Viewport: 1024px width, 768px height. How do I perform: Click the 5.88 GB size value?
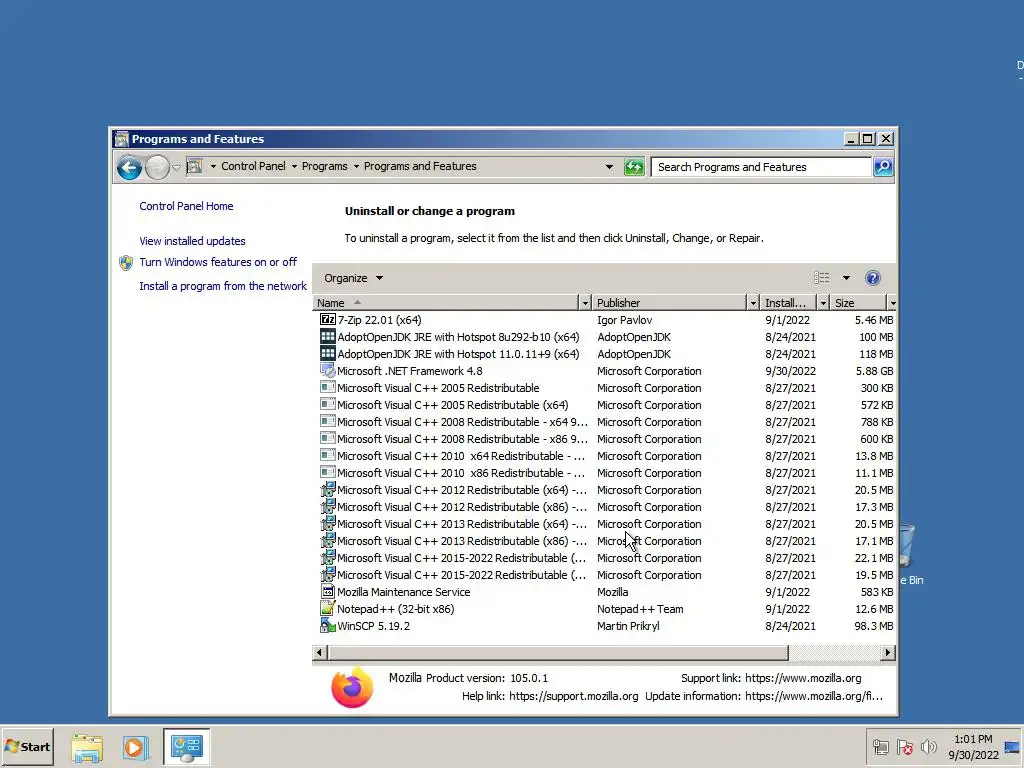click(x=874, y=371)
